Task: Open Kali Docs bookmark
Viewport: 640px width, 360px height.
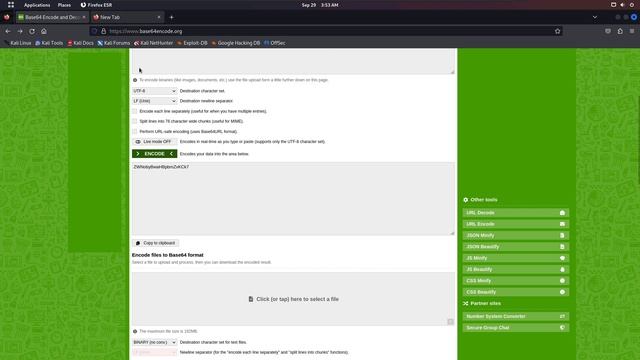Action: coord(80,43)
